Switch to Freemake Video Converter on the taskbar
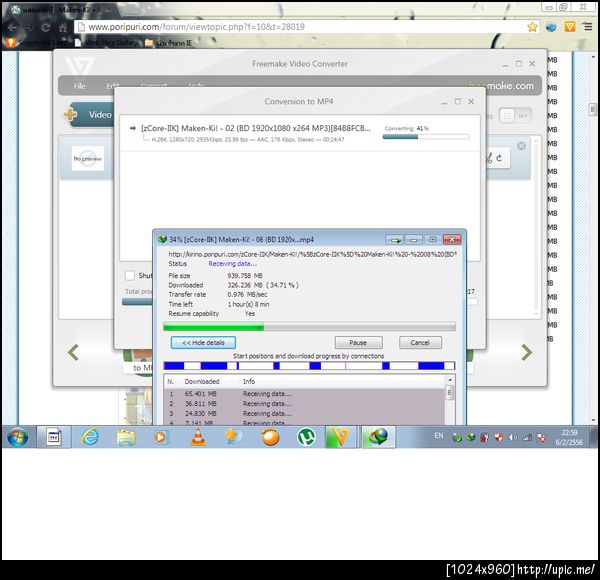The height and width of the screenshot is (580, 600). (x=340, y=437)
